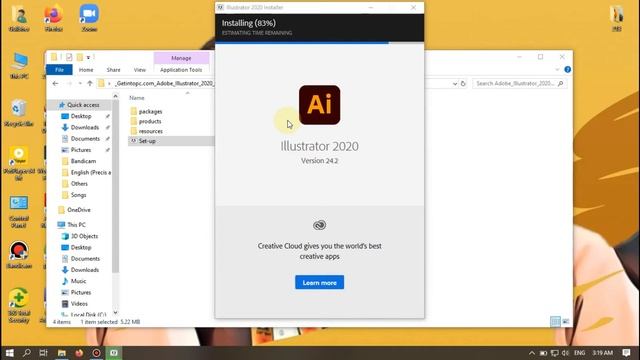
Task: Click the Explorer Up arrow button
Action: tap(90, 83)
